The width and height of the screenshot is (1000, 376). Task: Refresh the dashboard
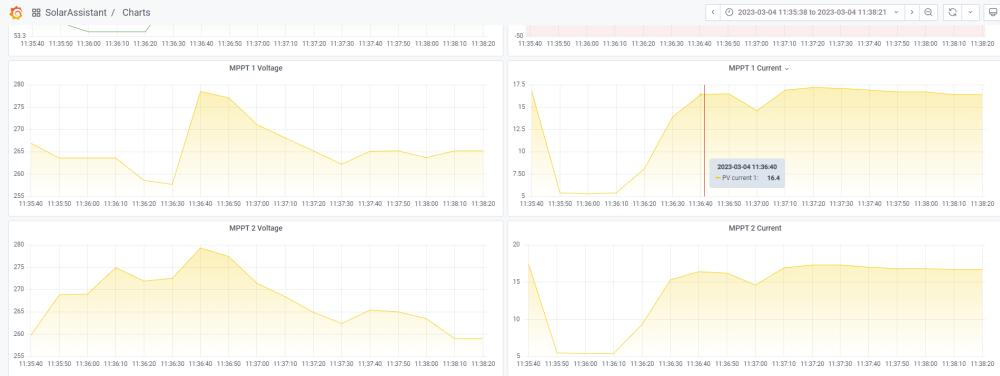point(952,12)
